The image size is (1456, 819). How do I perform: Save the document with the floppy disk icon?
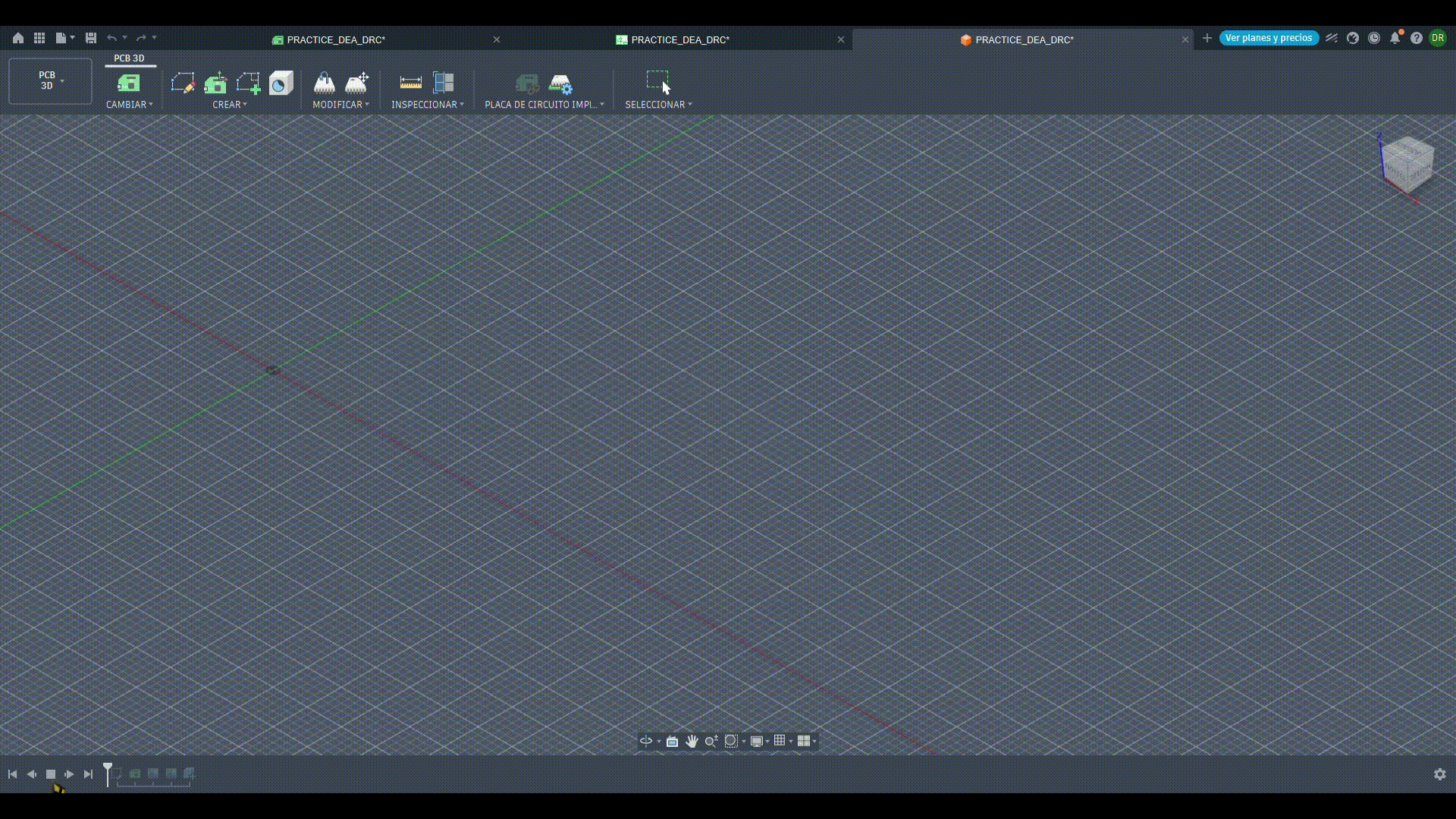coord(91,38)
